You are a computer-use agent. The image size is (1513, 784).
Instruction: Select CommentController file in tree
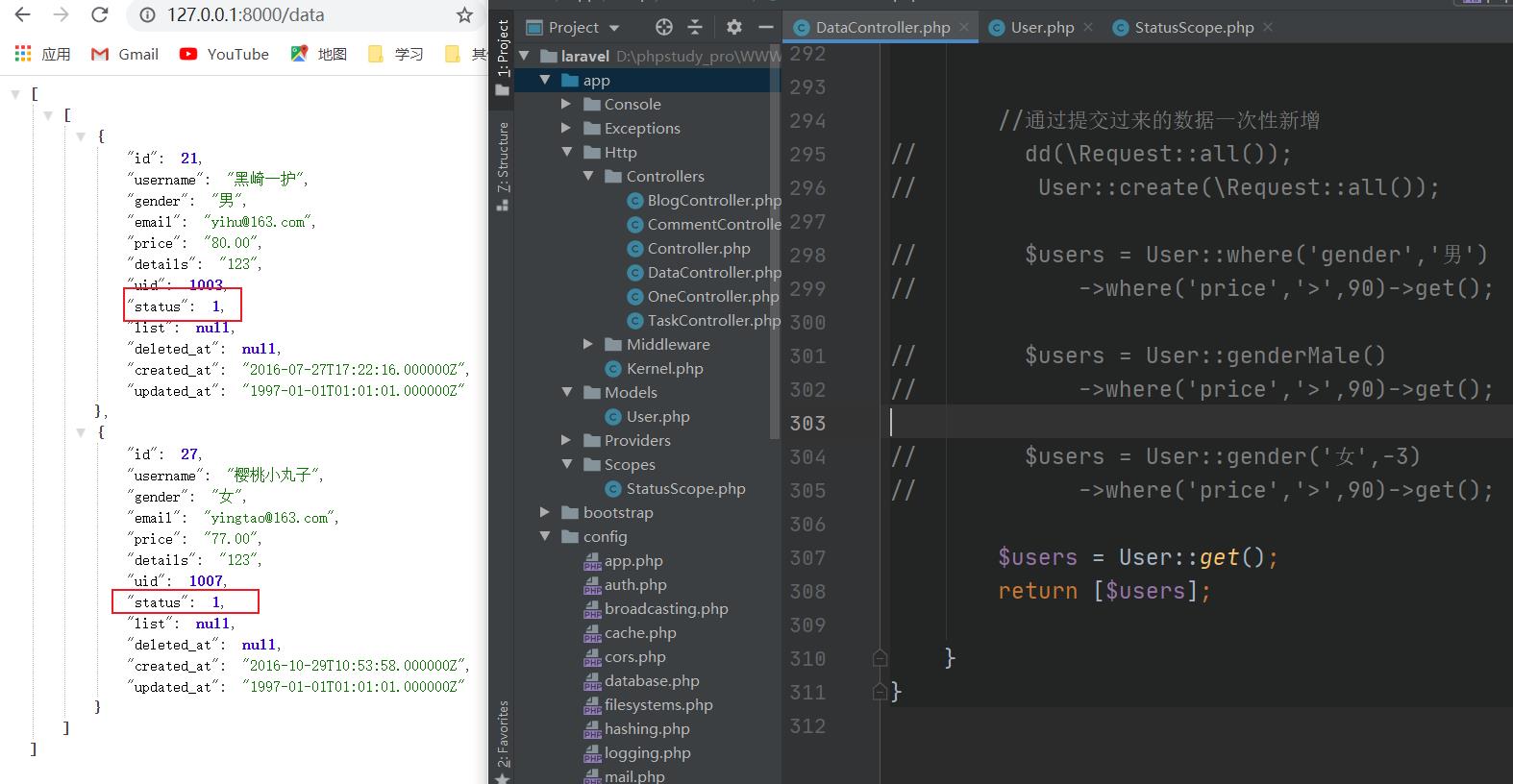click(x=705, y=224)
